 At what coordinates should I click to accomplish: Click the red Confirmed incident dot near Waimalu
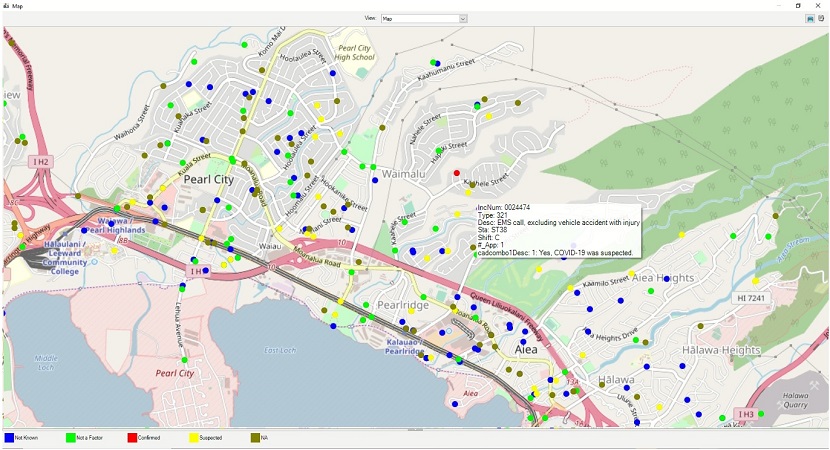pyautogui.click(x=457, y=173)
